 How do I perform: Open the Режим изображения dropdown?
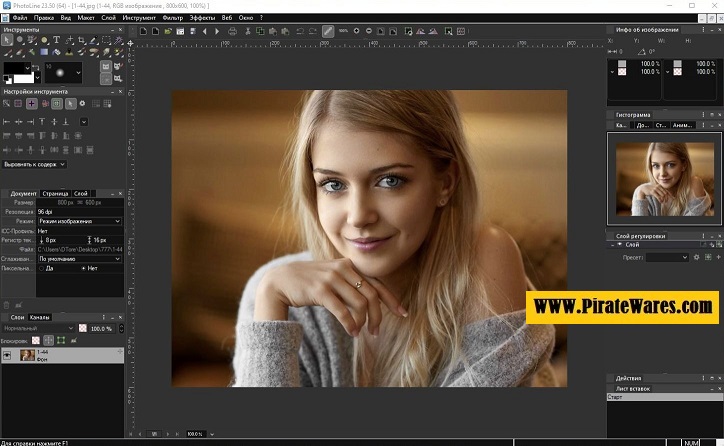coord(79,221)
